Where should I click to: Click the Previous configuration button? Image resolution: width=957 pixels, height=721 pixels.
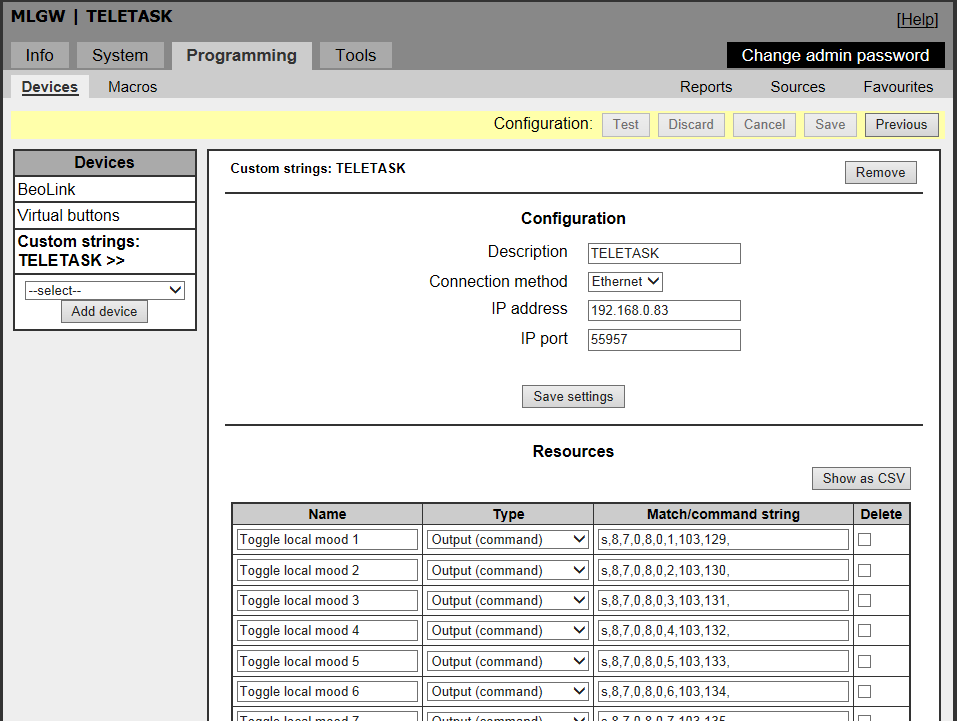tap(901, 125)
